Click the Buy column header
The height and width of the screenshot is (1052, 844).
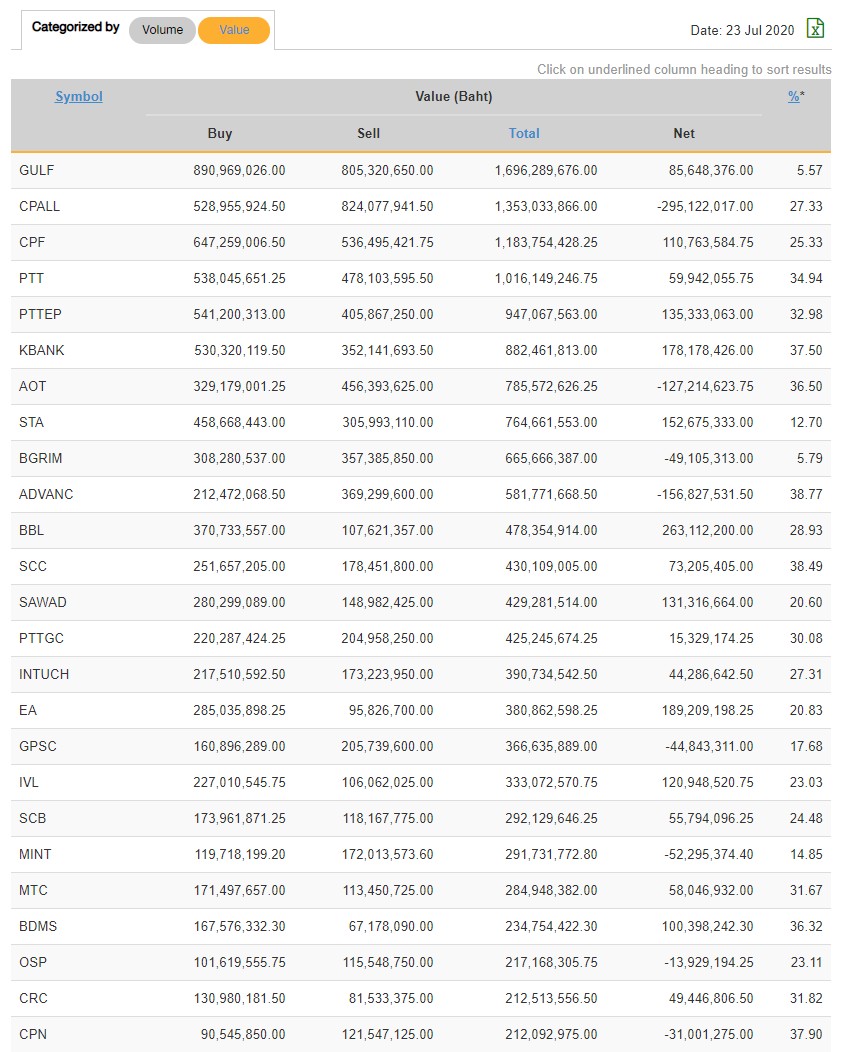pos(220,133)
